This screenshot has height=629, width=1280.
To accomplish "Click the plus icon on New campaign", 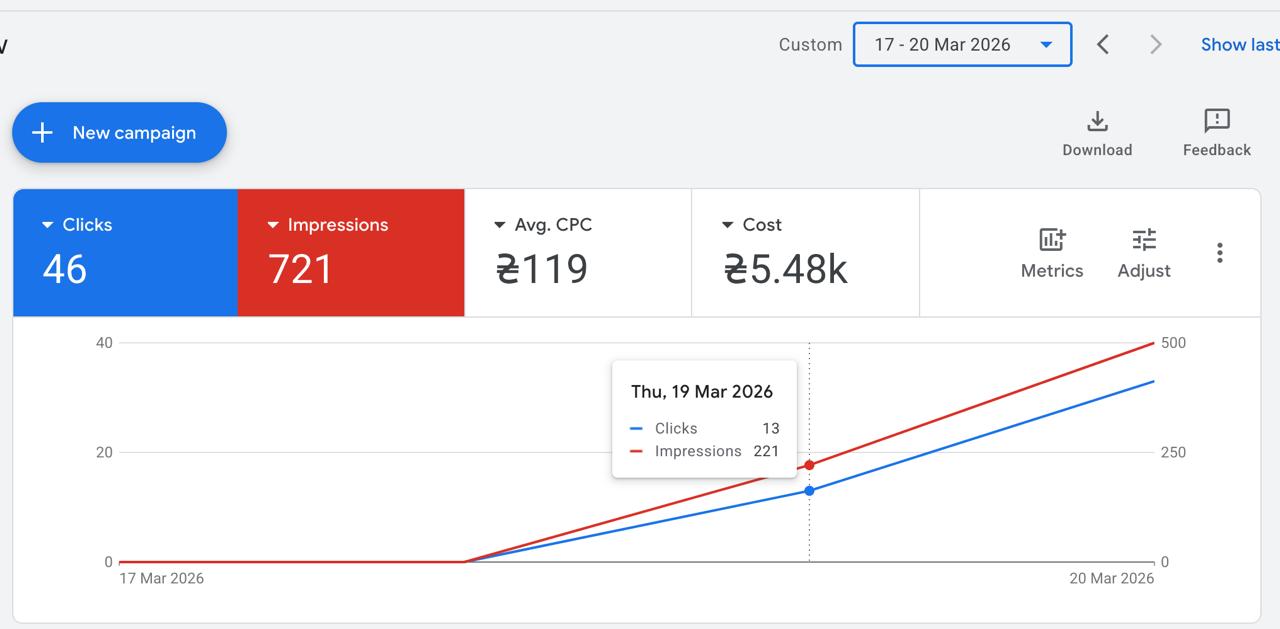I will pyautogui.click(x=42, y=133).
